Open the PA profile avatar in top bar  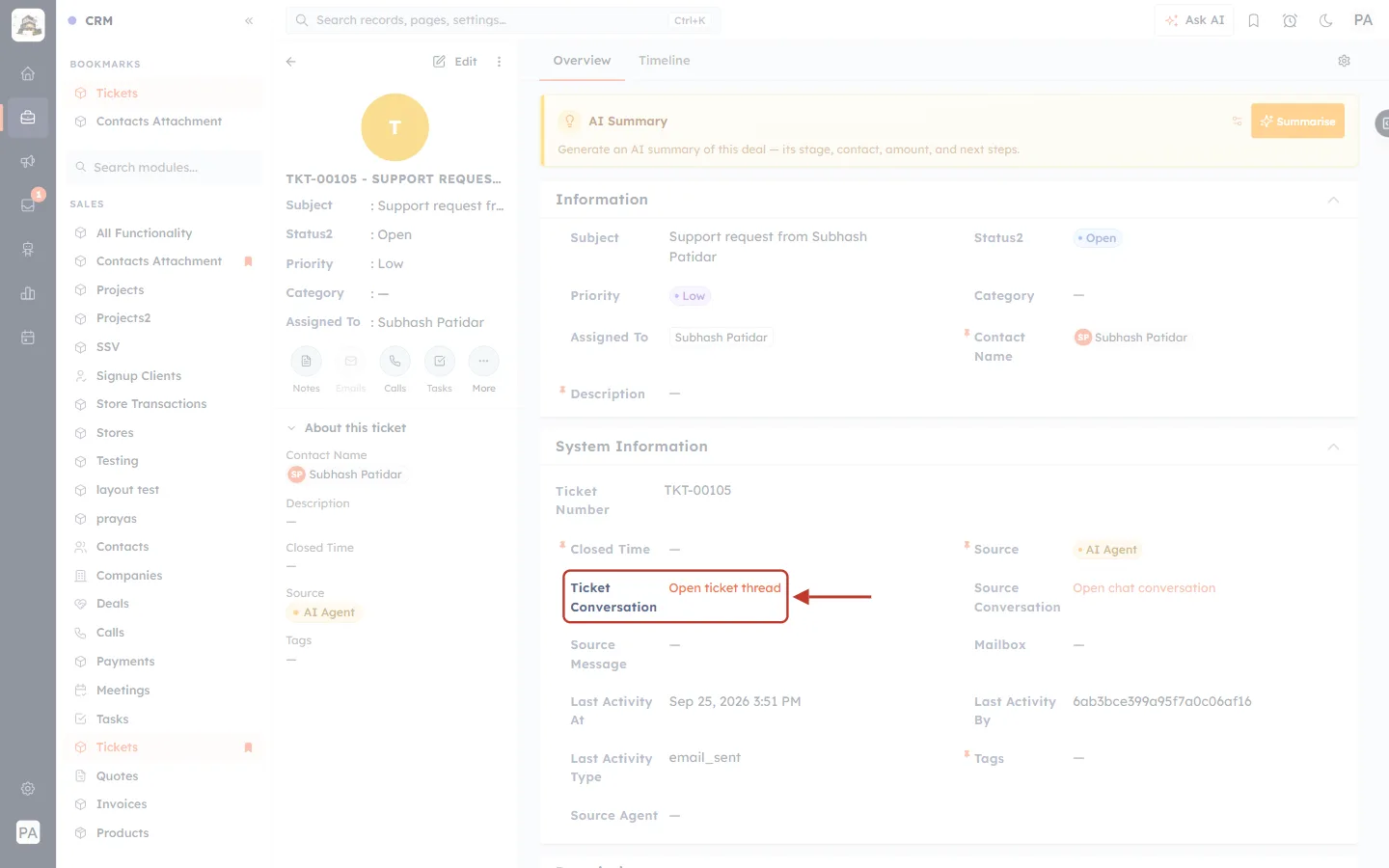pos(1363,20)
